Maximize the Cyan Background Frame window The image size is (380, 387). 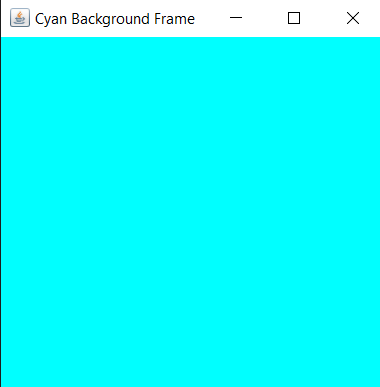tap(294, 18)
